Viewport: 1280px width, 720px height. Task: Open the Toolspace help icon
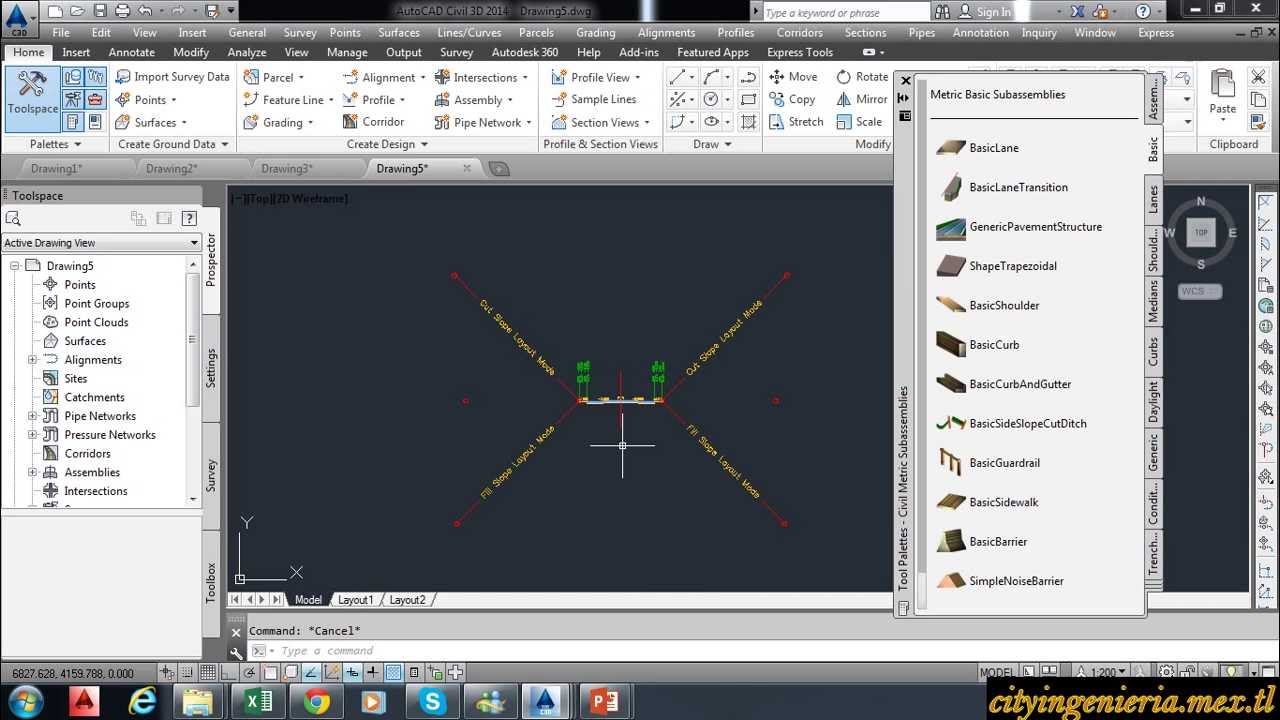pyautogui.click(x=189, y=218)
